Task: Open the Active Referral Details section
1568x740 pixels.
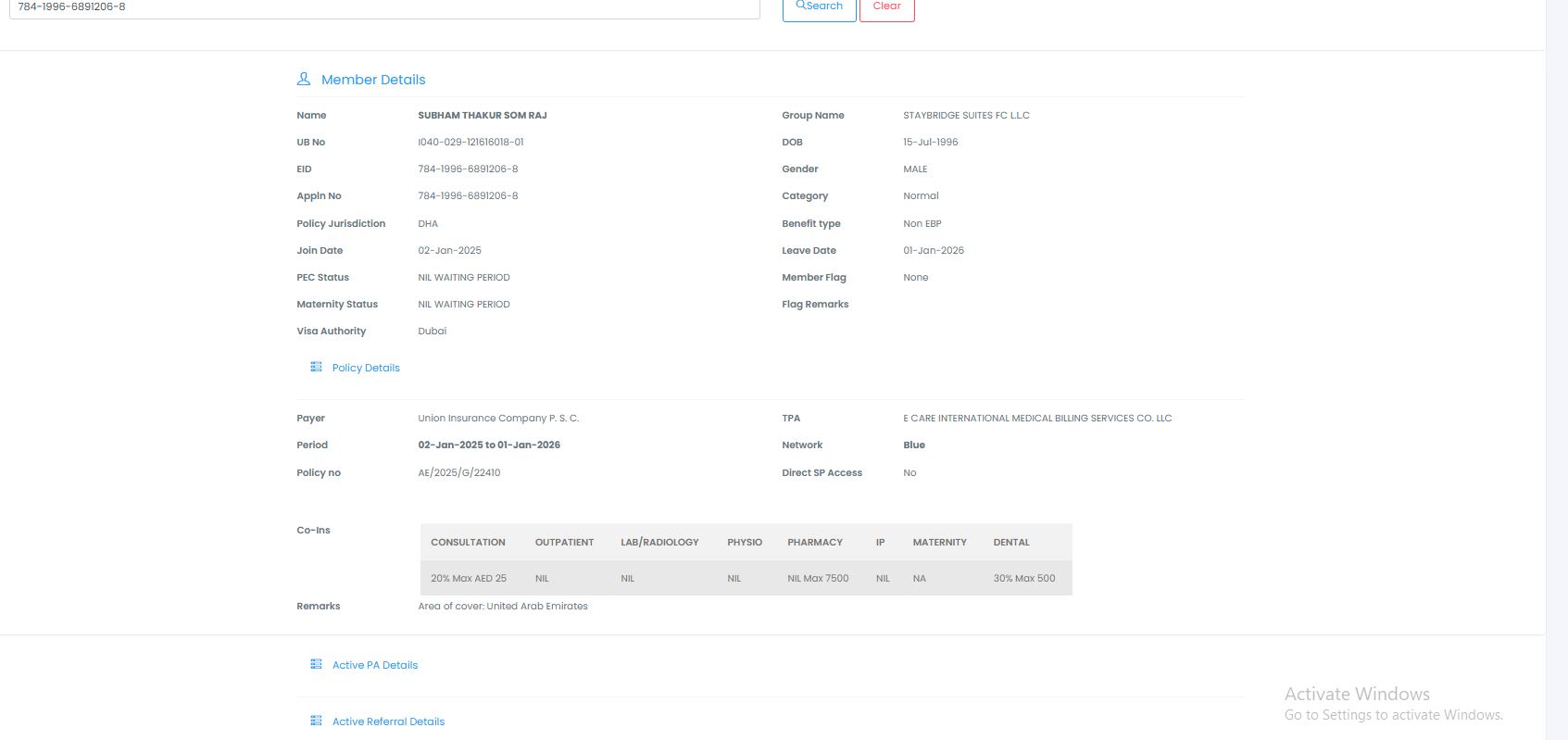Action: click(x=388, y=721)
